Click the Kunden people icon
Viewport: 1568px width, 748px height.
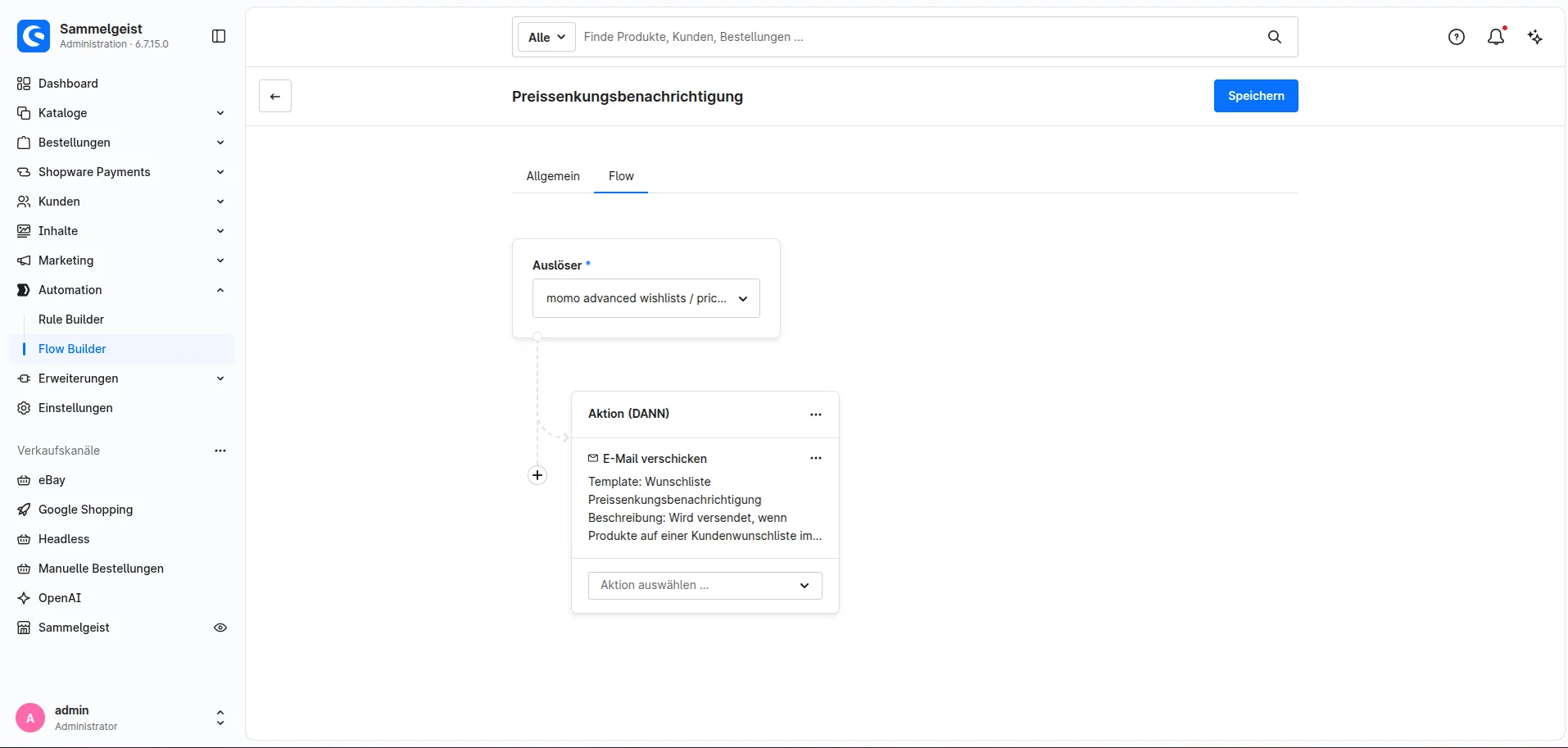[x=24, y=202]
